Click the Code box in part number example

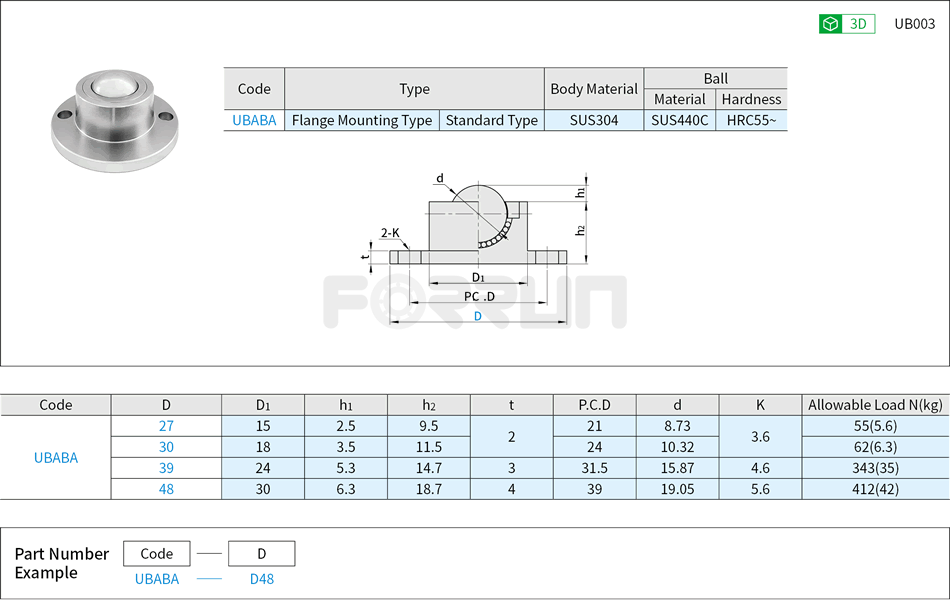[157, 553]
